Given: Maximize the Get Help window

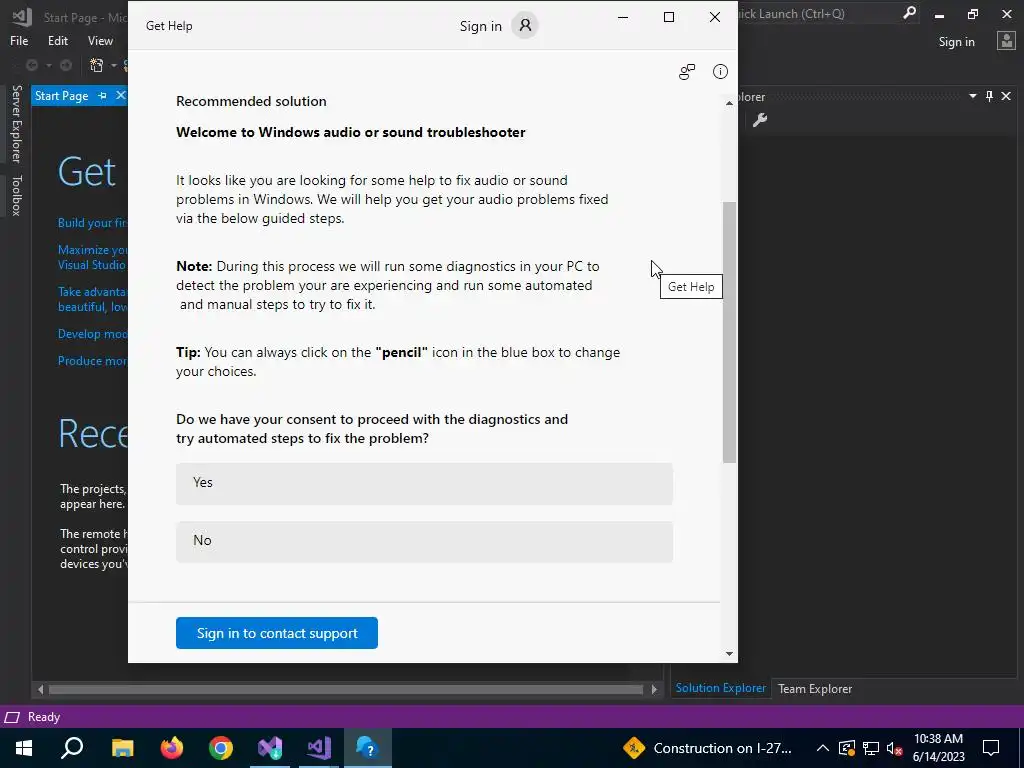Looking at the screenshot, I should point(669,17).
